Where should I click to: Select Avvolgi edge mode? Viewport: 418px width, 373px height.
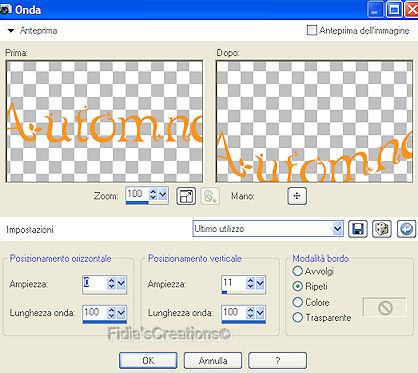pos(297,271)
